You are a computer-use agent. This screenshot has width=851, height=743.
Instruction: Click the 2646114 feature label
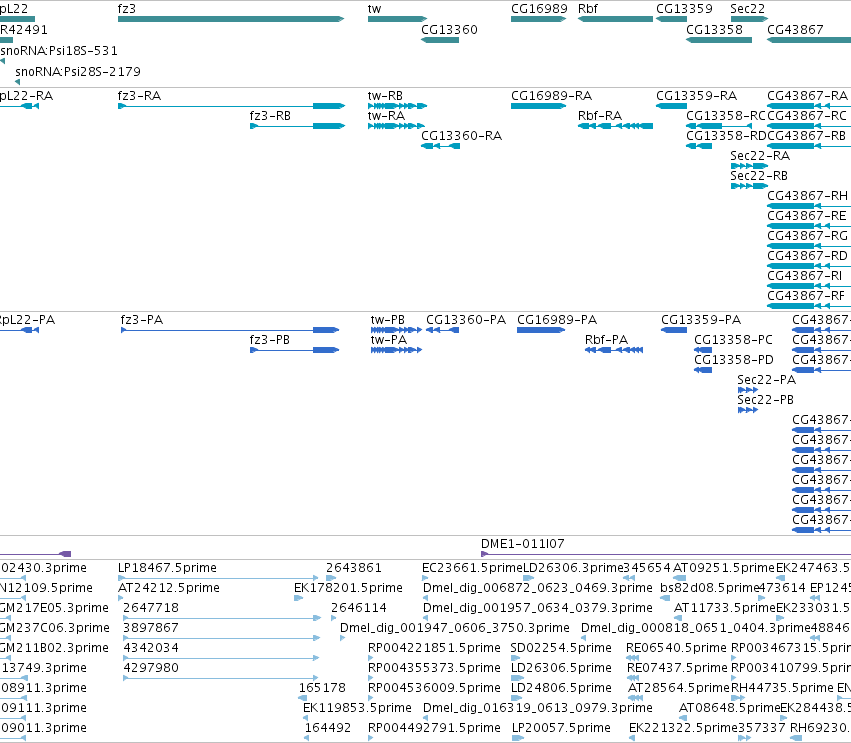point(359,608)
